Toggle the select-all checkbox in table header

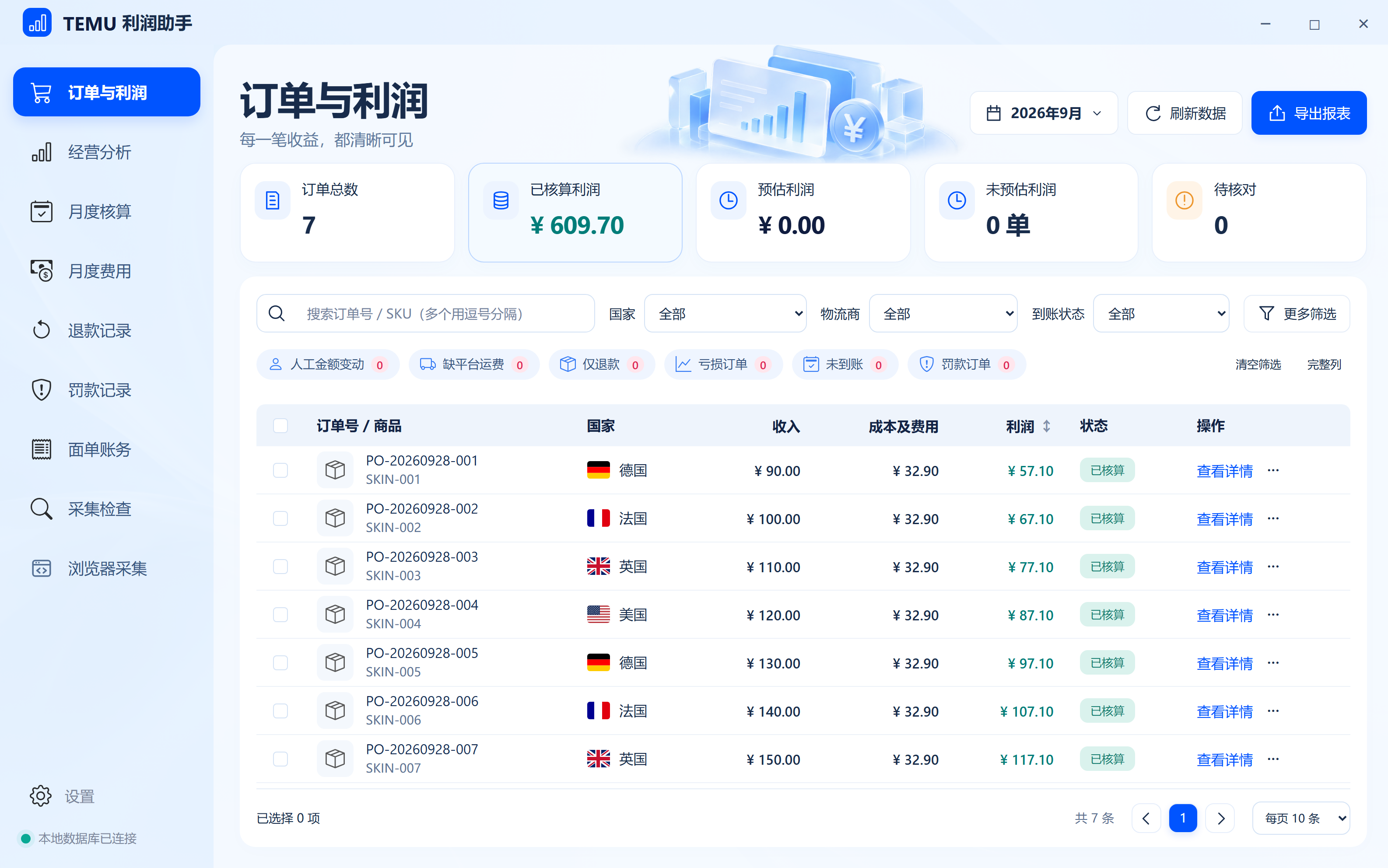[x=280, y=425]
